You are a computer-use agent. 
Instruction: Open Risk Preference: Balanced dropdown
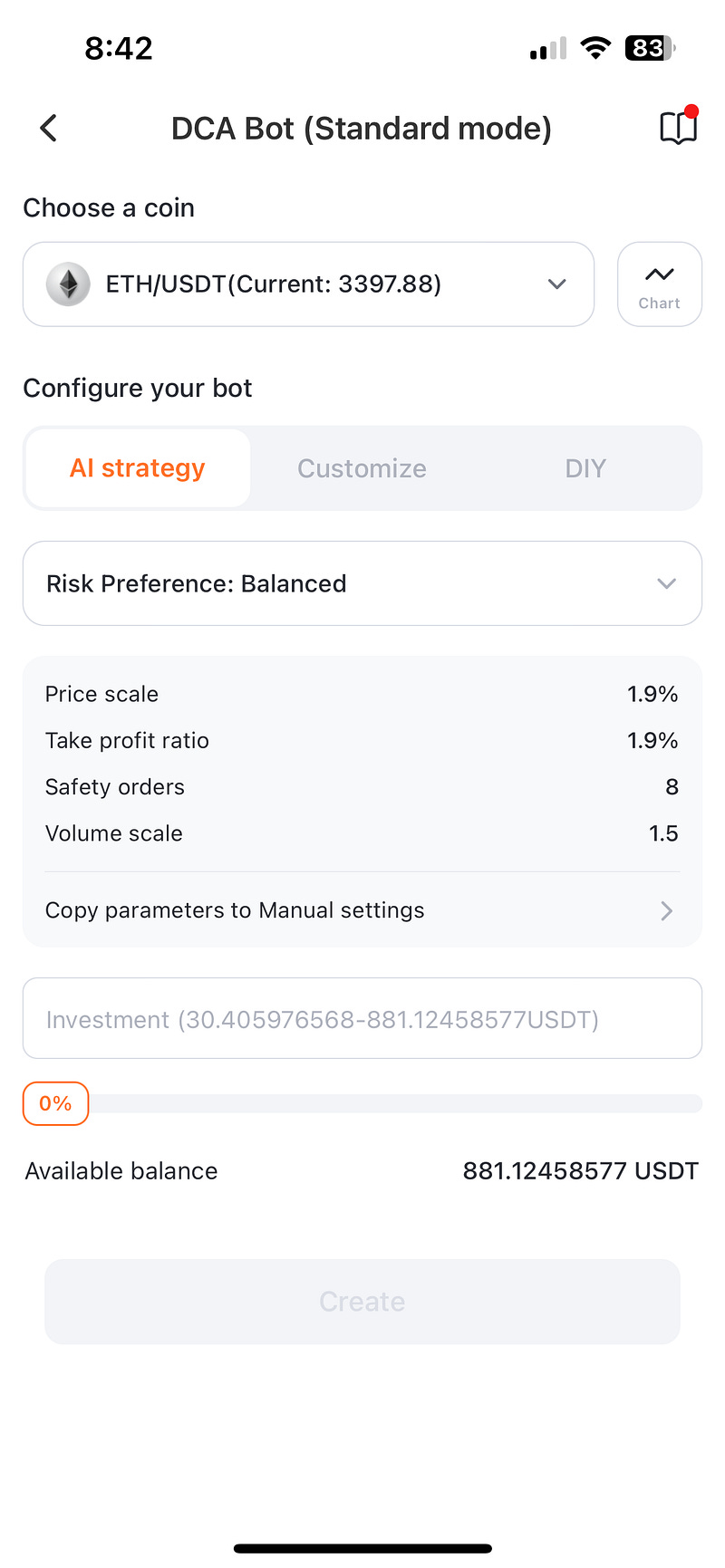(362, 583)
